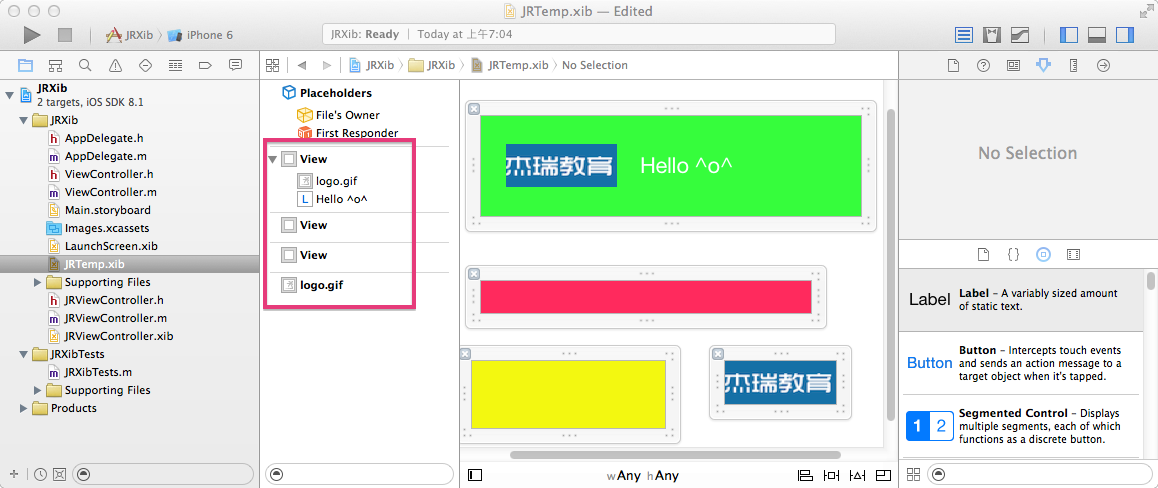Select the red view on canvas

(645, 297)
